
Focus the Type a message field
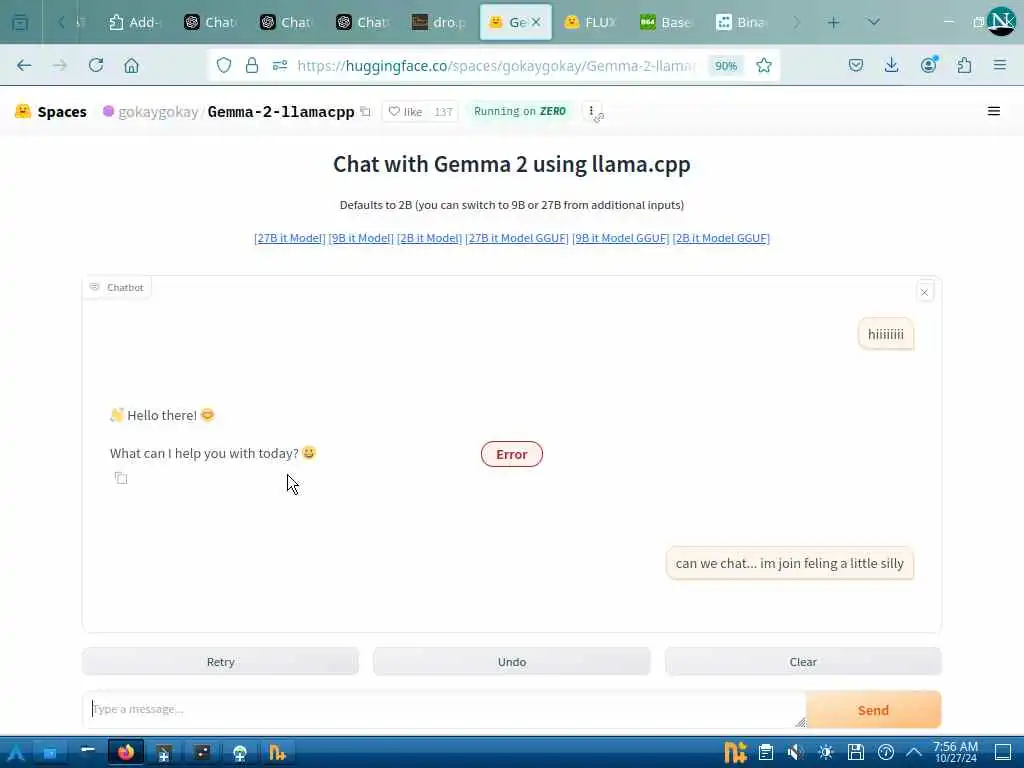444,709
